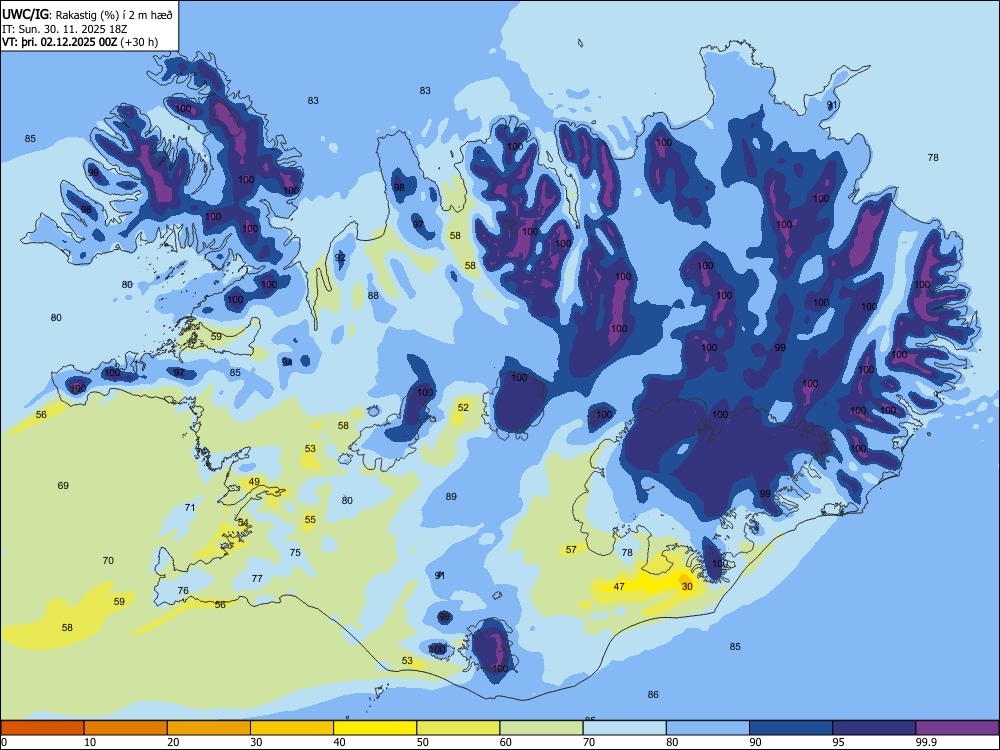Click the title line 'Rakastig (%) í 2 m hæð'

click(x=115, y=15)
